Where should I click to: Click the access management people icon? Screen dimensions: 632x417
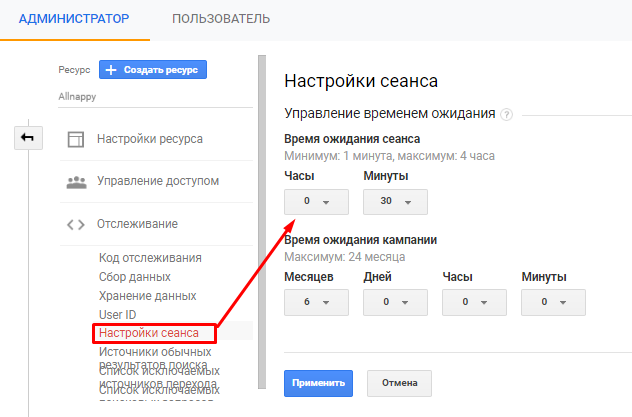coord(76,182)
